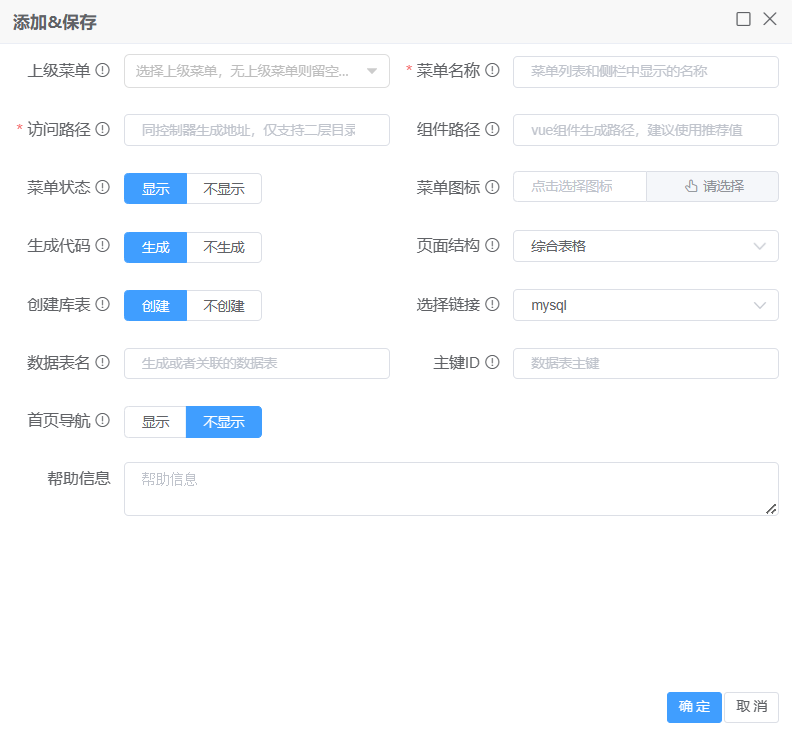This screenshot has width=792, height=738.
Task: Click the 请选择 icon picker button
Action: point(712,187)
